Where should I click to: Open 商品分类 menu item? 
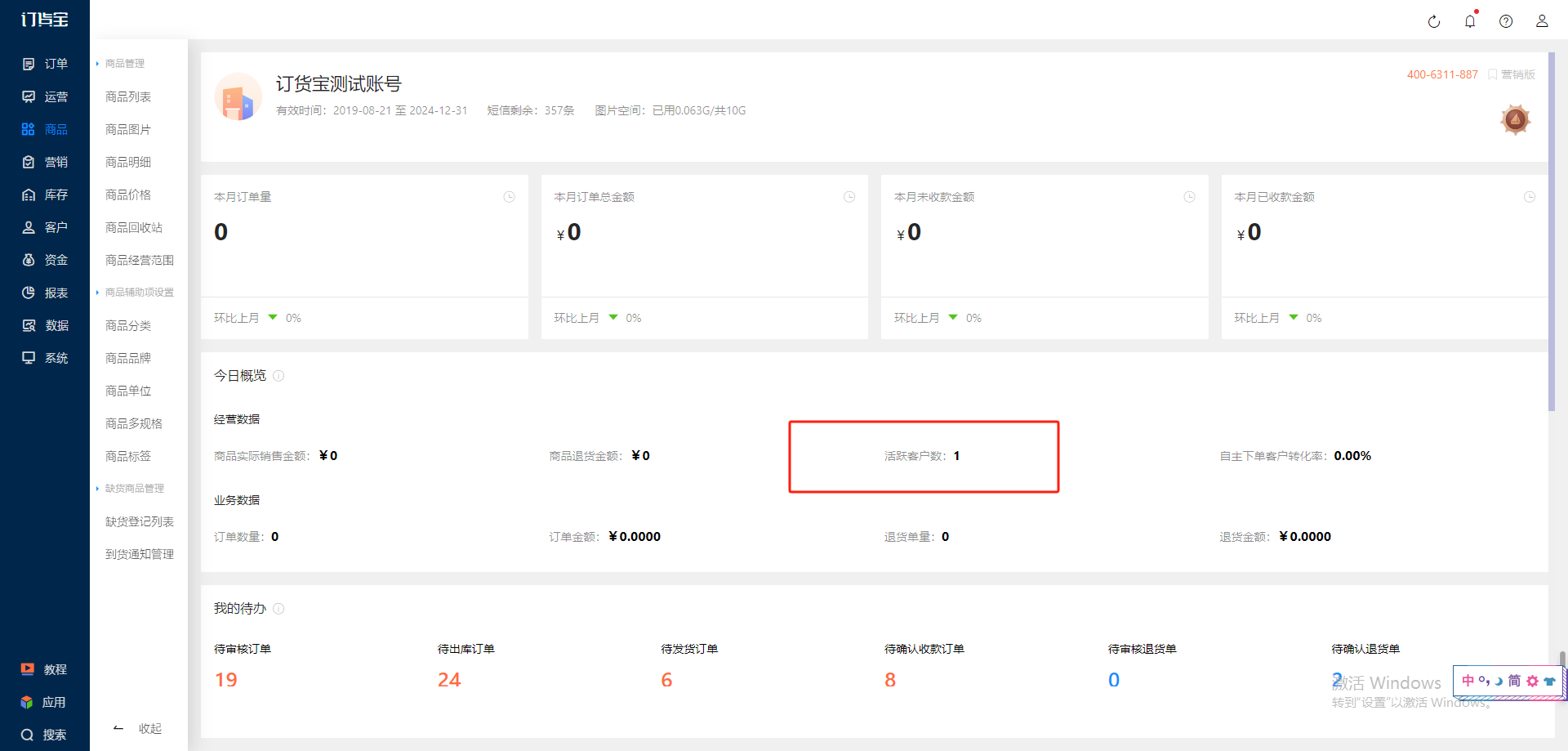(128, 325)
